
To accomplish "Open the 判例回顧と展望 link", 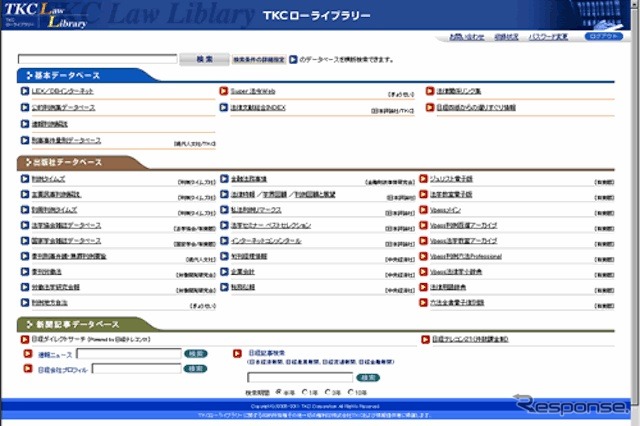I will [315, 195].
